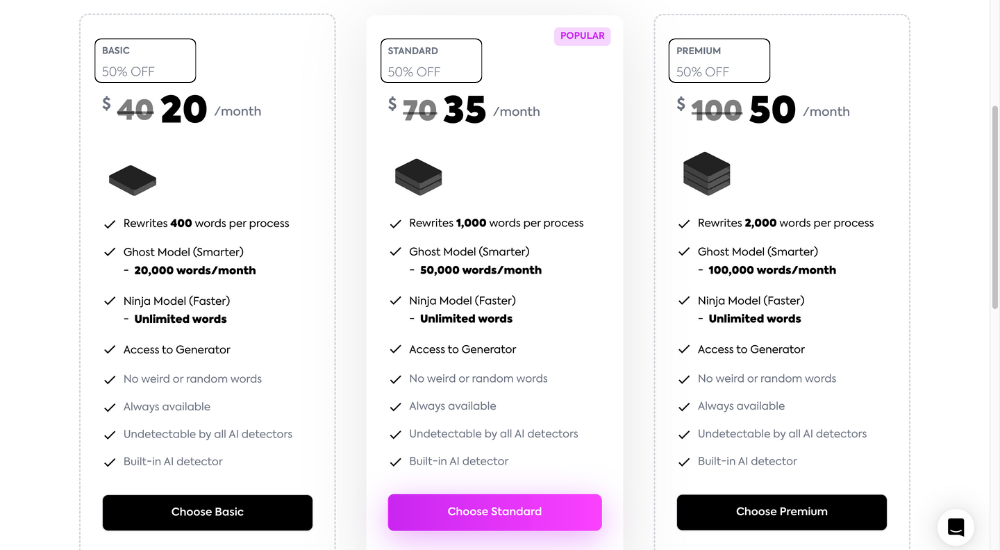The height and width of the screenshot is (550, 1000).
Task: Click 'Undetectable by all AI detectors' in Basic
Action: coord(207,435)
